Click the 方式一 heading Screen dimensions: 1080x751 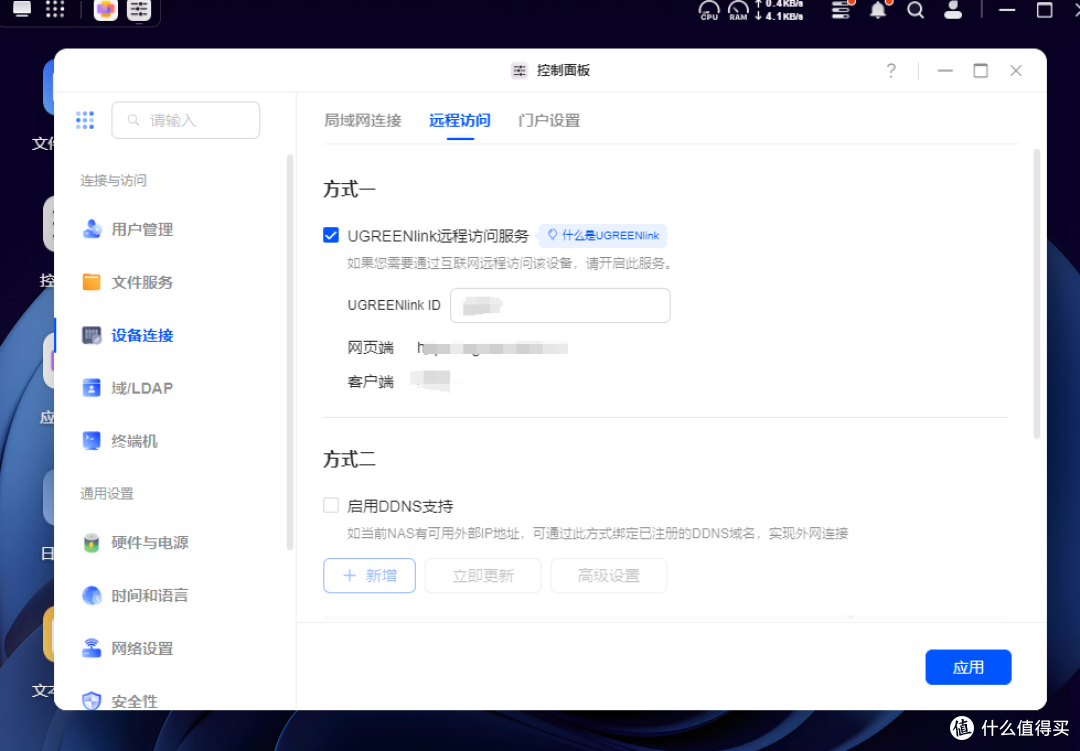(349, 189)
